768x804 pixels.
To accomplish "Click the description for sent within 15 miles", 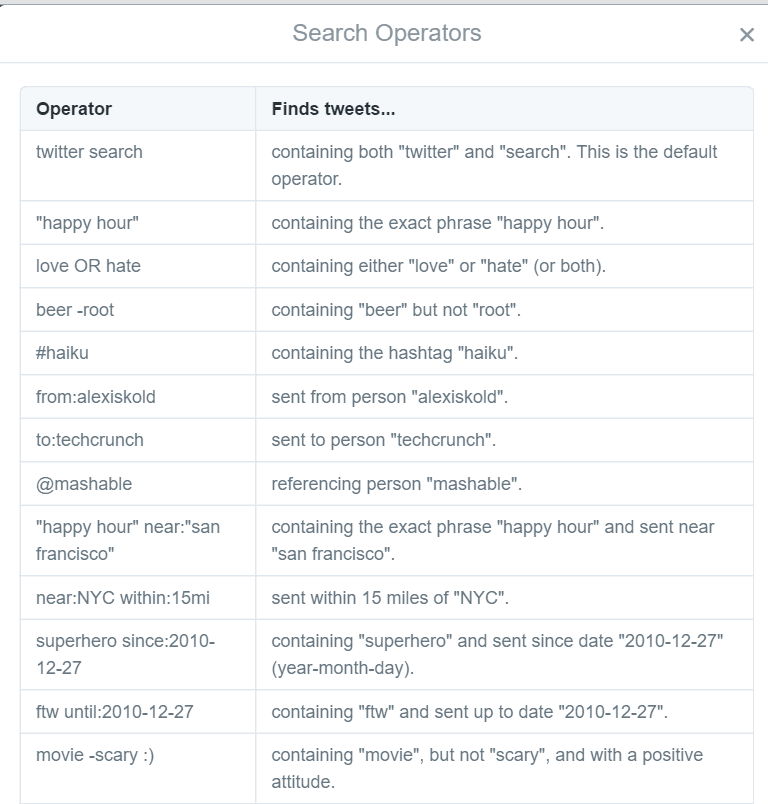I will (x=390, y=598).
